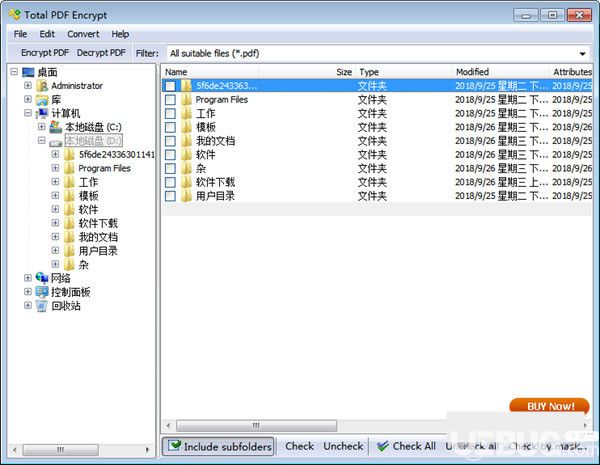Viewport: 600px width, 465px height.
Task: Click the Encrypt PDF toolbar button
Action: click(x=45, y=53)
